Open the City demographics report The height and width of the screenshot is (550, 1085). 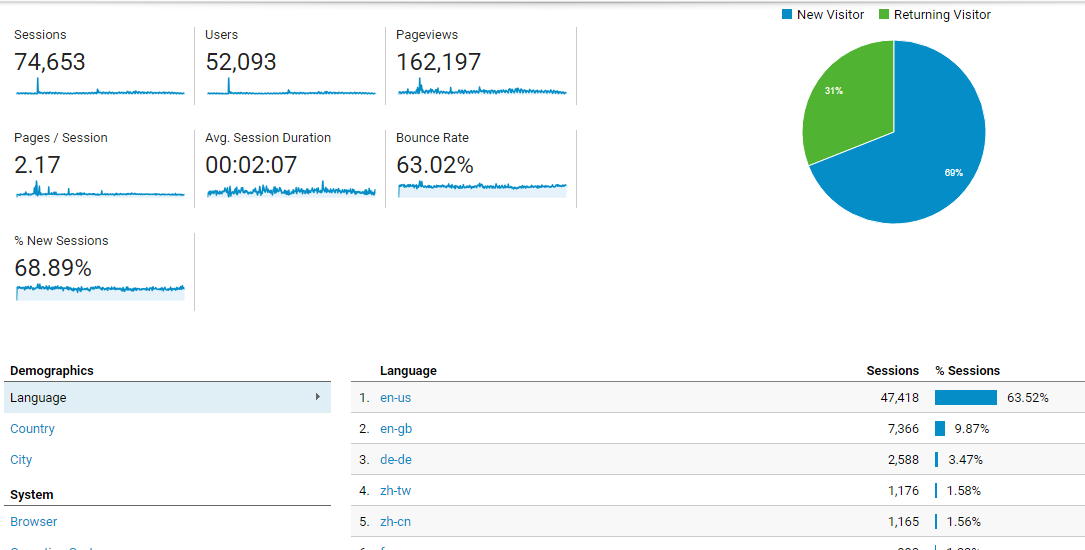[21, 460]
